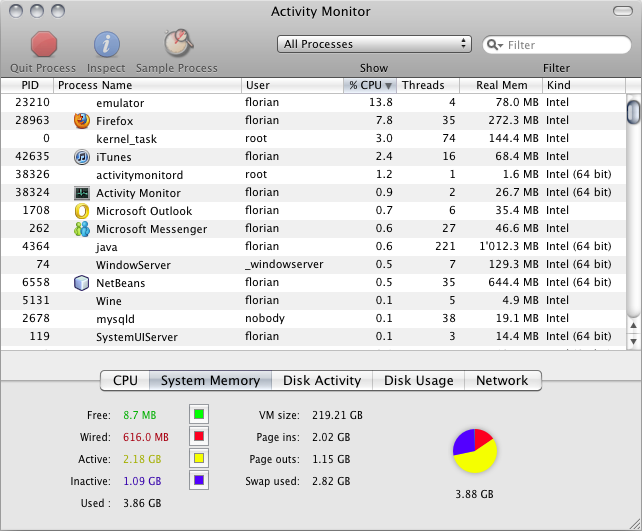The width and height of the screenshot is (642, 531).
Task: Click the Quit Process stop-sign icon
Action: 45,45
